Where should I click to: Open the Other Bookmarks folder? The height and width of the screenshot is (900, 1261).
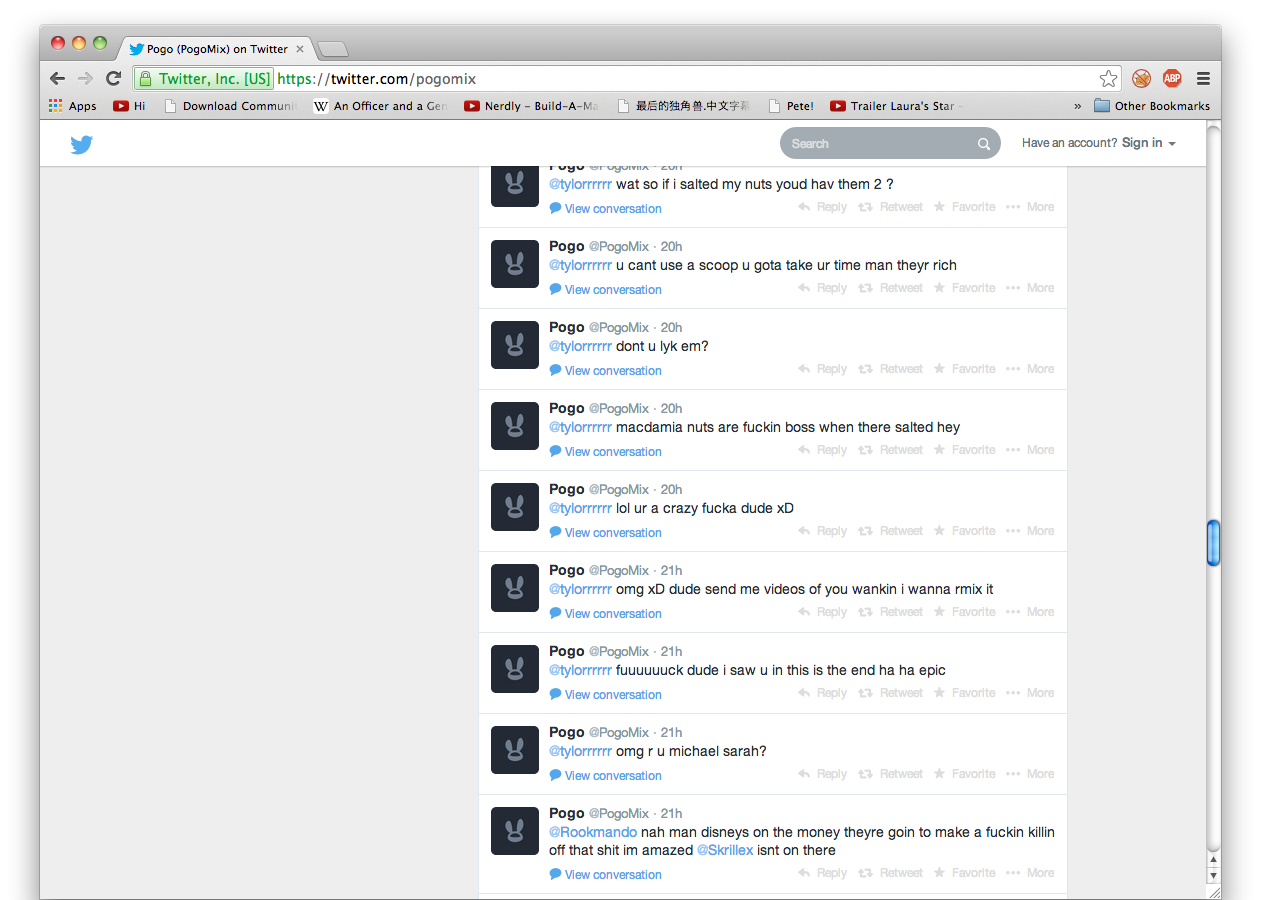tap(1151, 106)
